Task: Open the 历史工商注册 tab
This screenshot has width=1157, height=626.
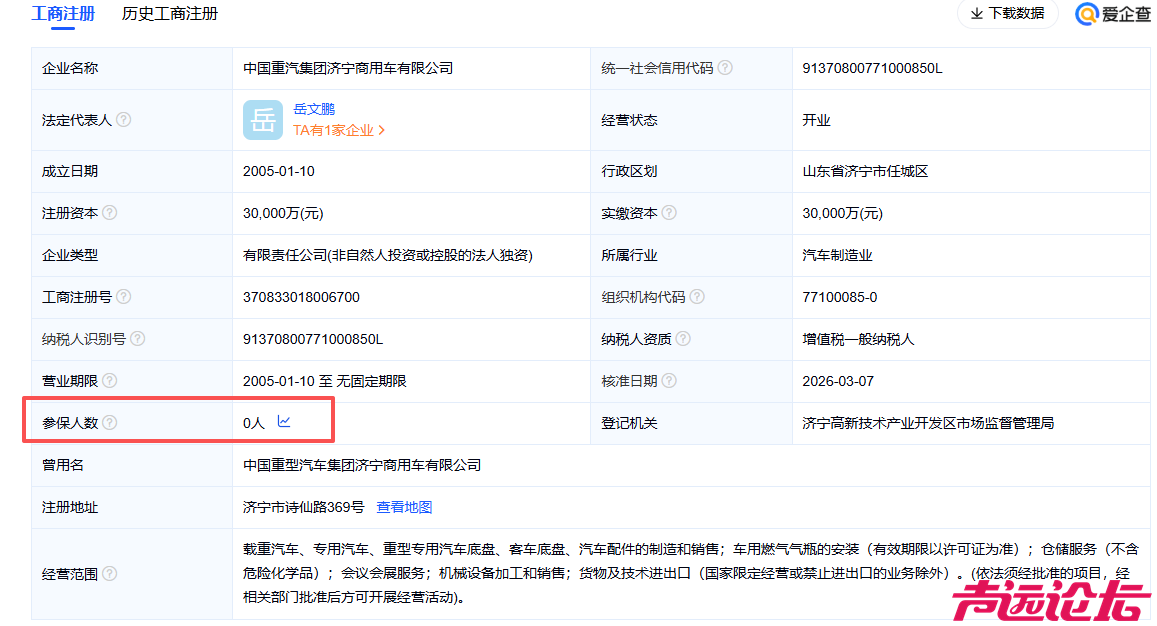Action: 170,13
